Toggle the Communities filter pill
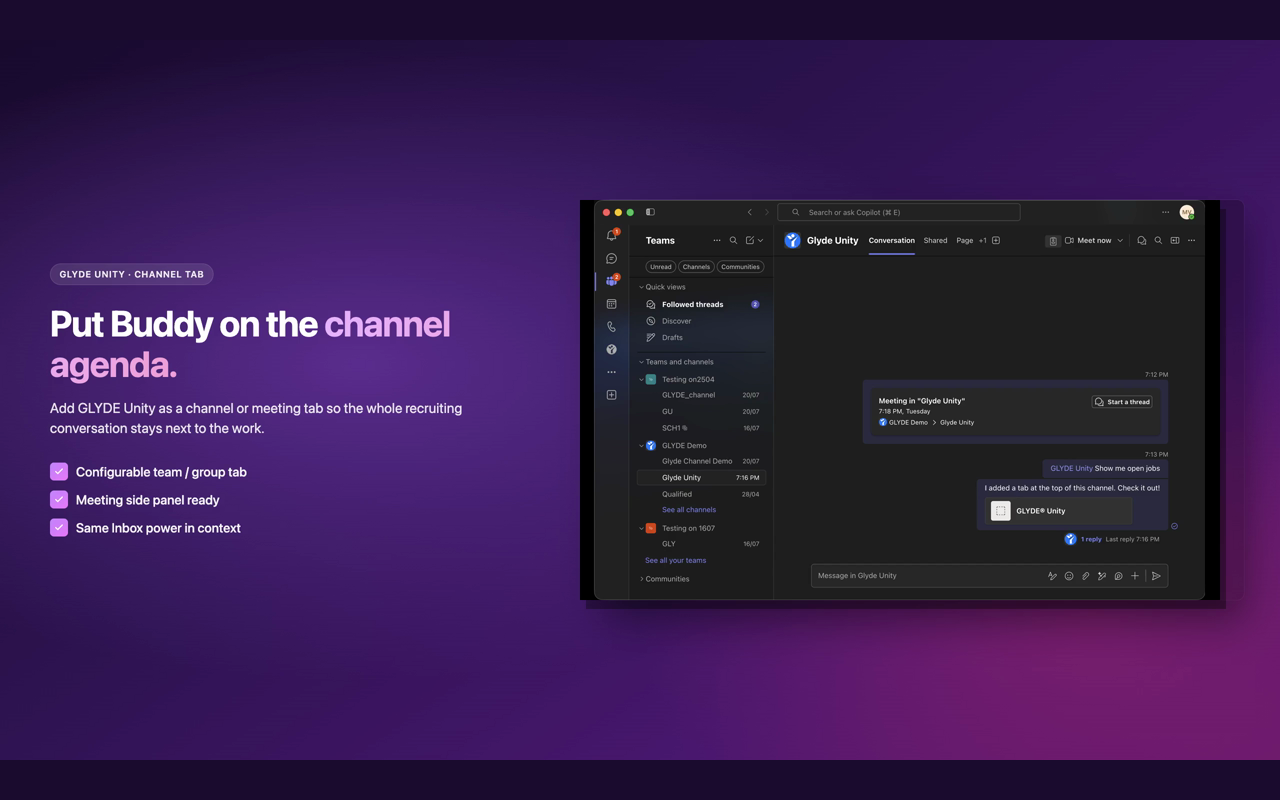 click(740, 267)
